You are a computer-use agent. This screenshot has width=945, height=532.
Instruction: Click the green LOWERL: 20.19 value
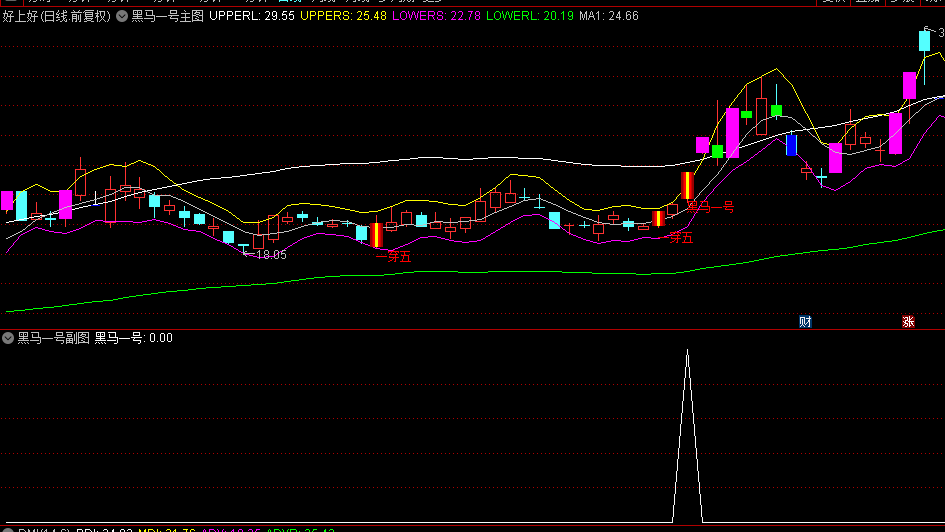click(530, 16)
